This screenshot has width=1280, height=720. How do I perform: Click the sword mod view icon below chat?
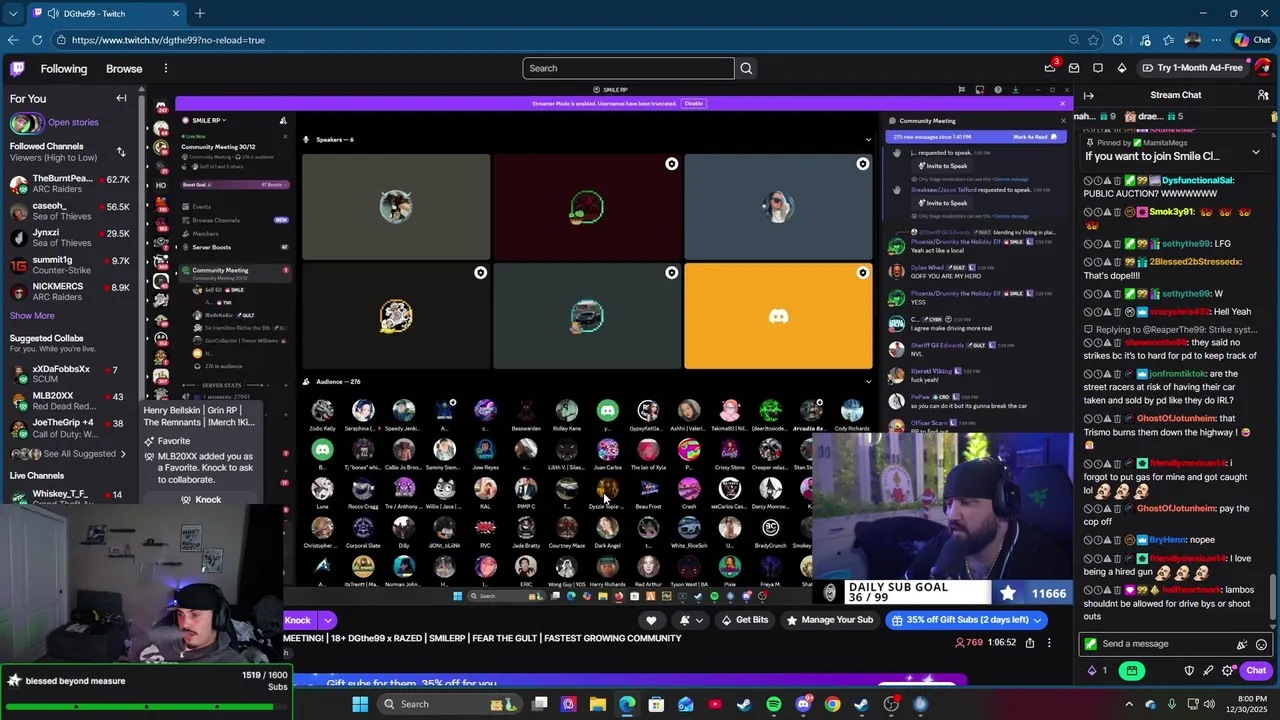coord(1208,671)
